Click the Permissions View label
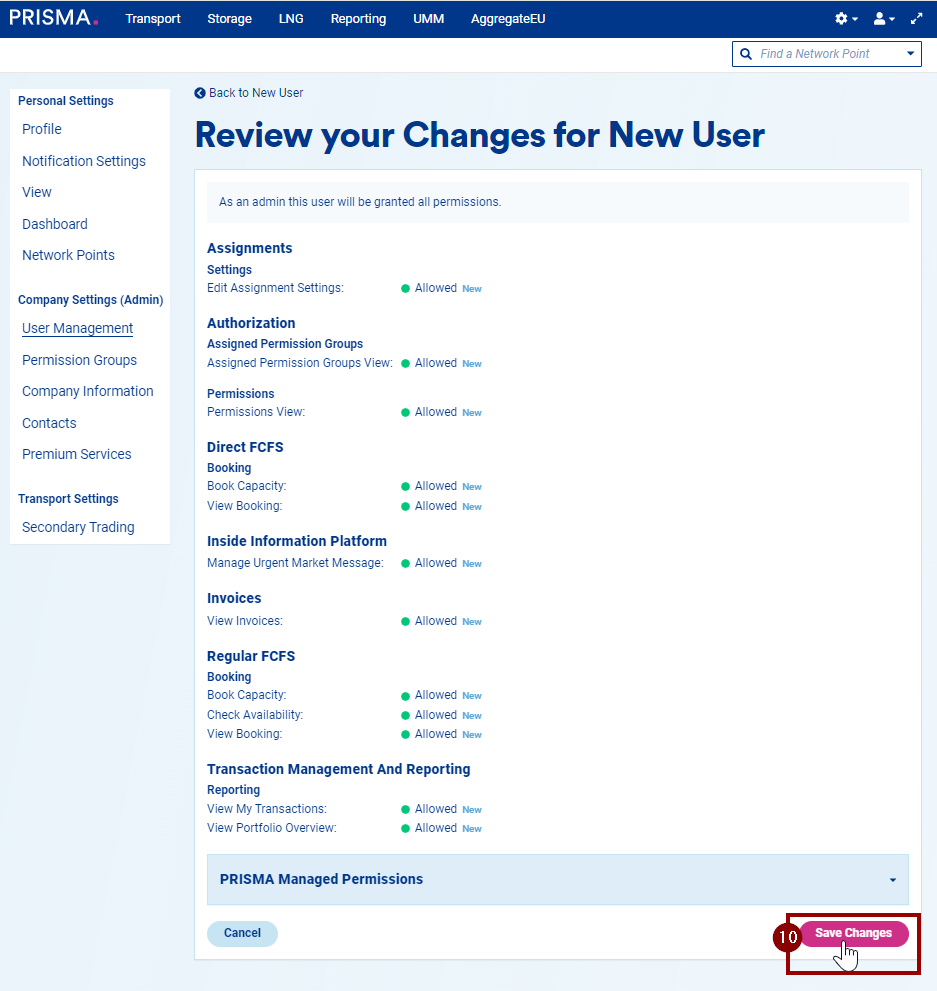937x991 pixels. click(x=256, y=412)
